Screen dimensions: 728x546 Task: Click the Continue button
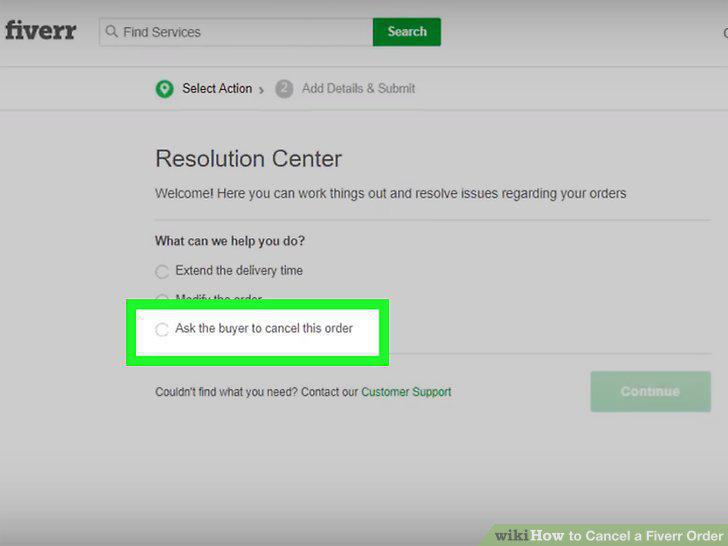coord(650,391)
